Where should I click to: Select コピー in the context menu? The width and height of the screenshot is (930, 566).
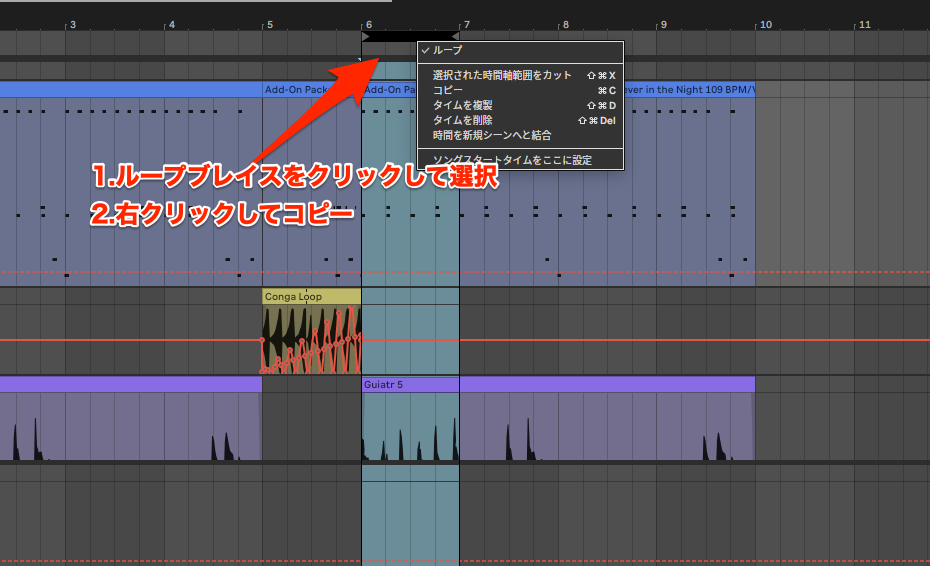(448, 90)
